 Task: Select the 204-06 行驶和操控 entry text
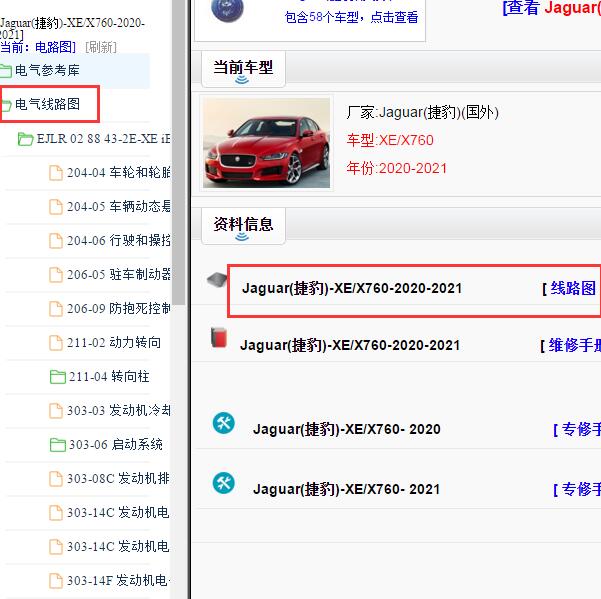pos(119,241)
